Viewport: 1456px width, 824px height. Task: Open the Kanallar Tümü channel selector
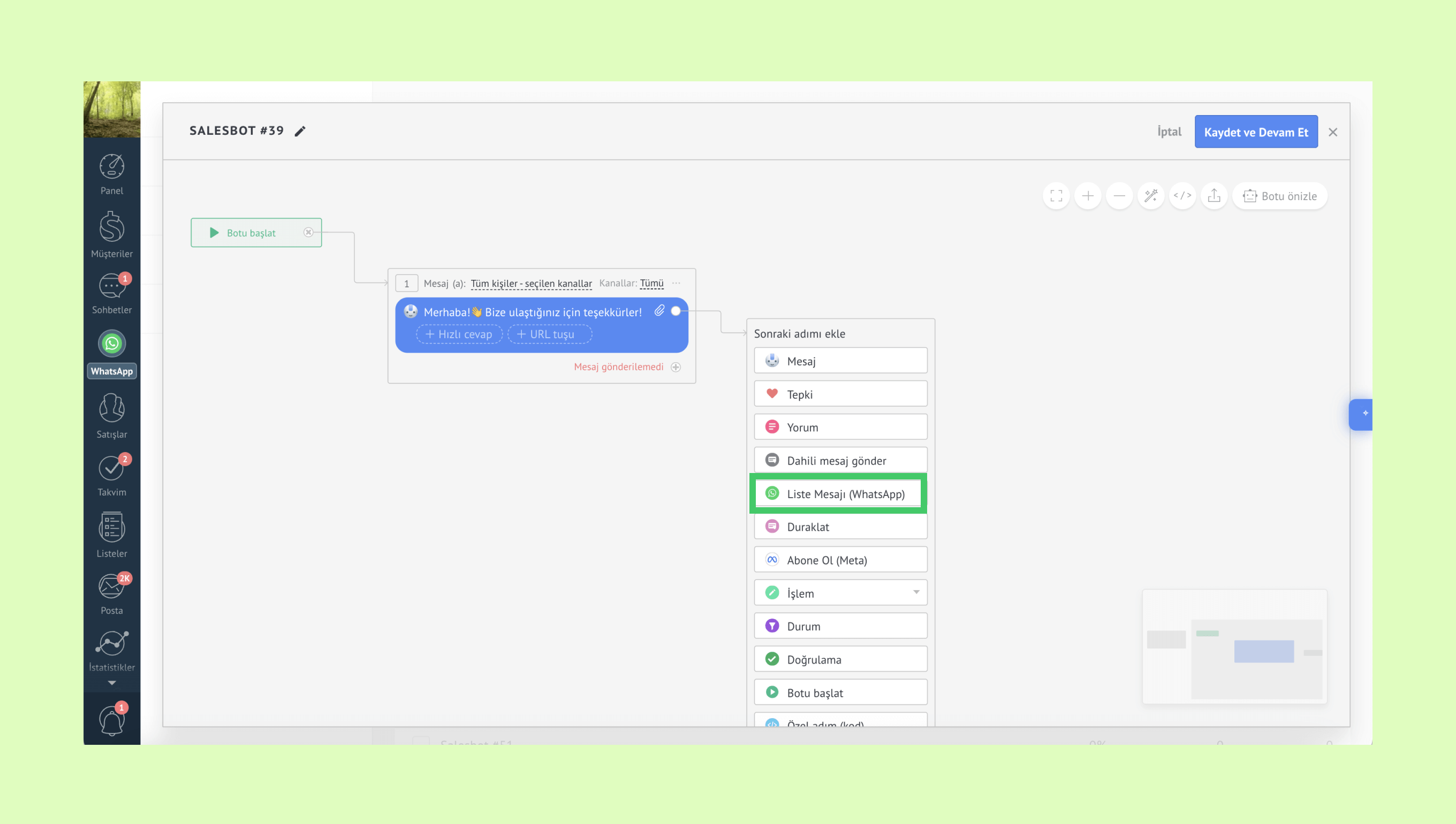point(651,284)
